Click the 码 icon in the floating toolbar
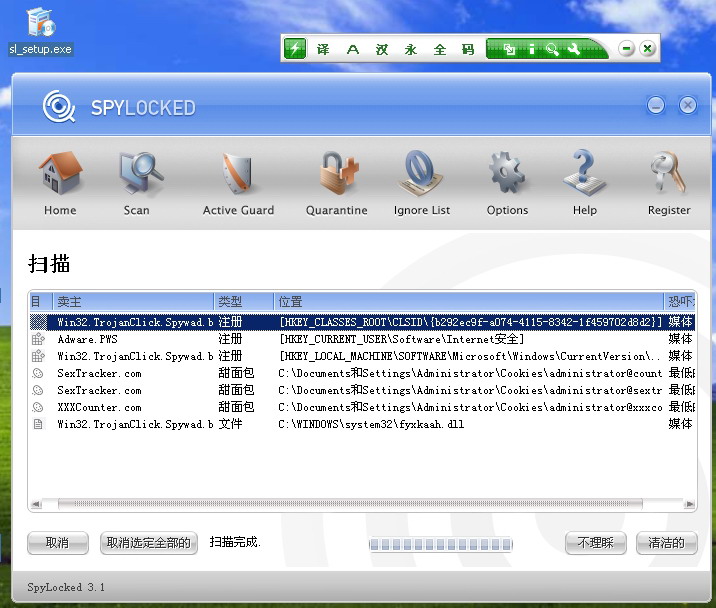The image size is (716, 608). (468, 49)
